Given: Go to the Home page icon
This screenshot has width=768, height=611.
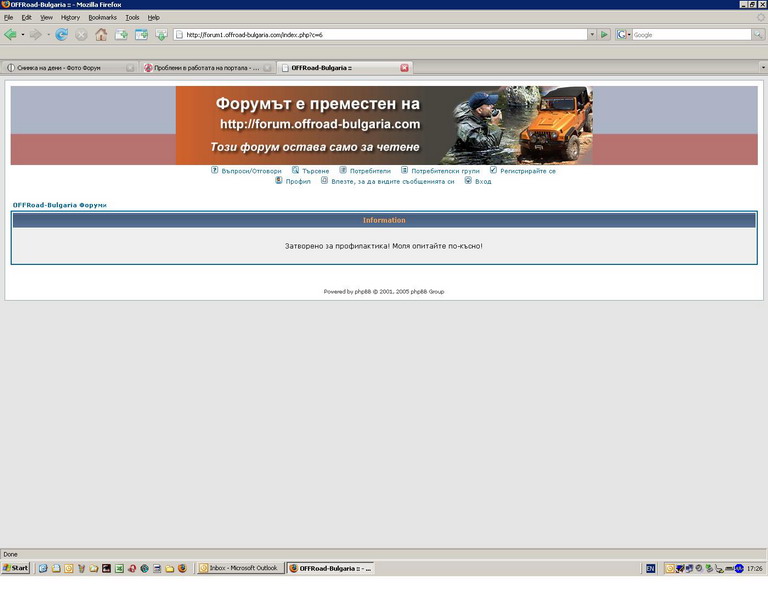Looking at the screenshot, I should (x=101, y=35).
